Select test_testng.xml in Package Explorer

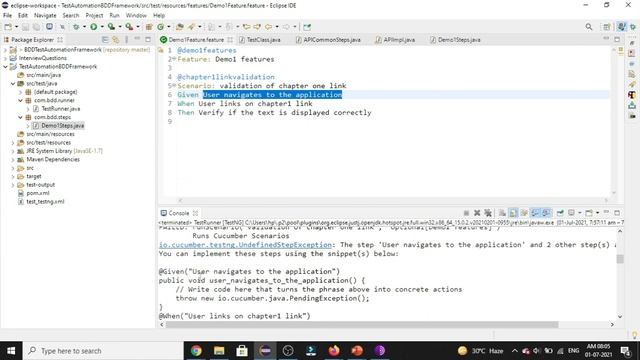(x=45, y=202)
